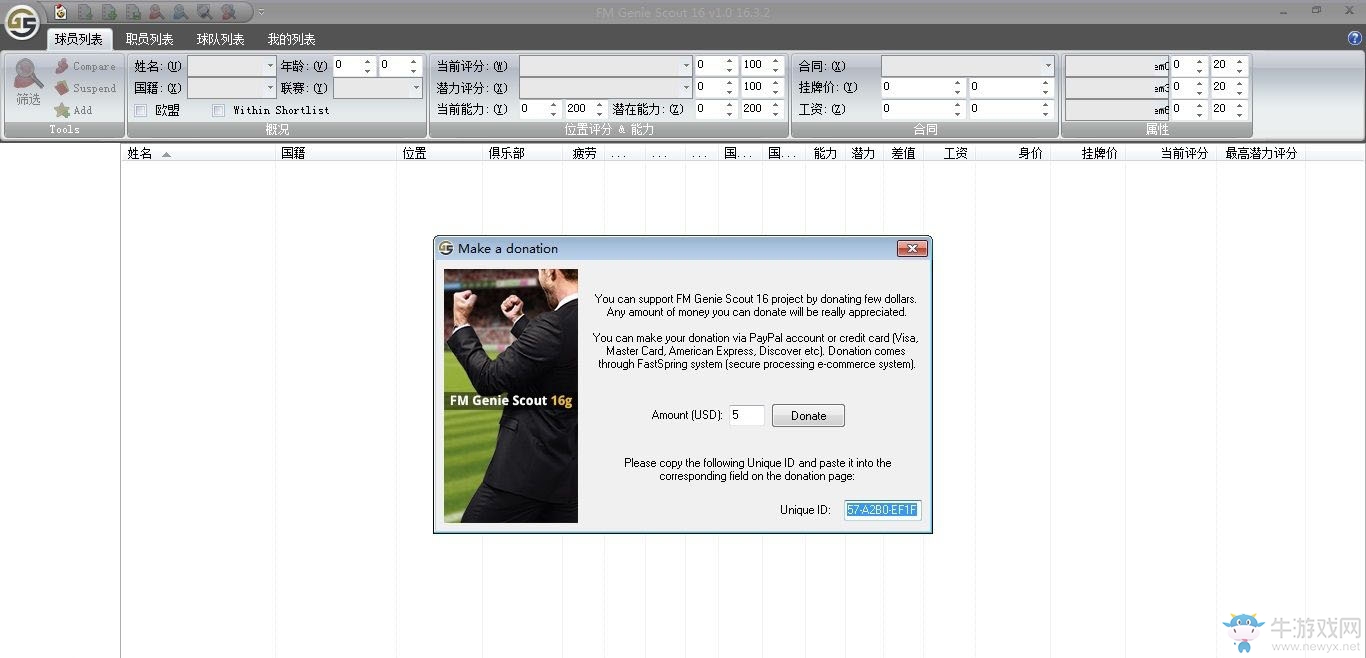Sort by the 疲劳 column header
1366x658 pixels.
click(x=584, y=153)
